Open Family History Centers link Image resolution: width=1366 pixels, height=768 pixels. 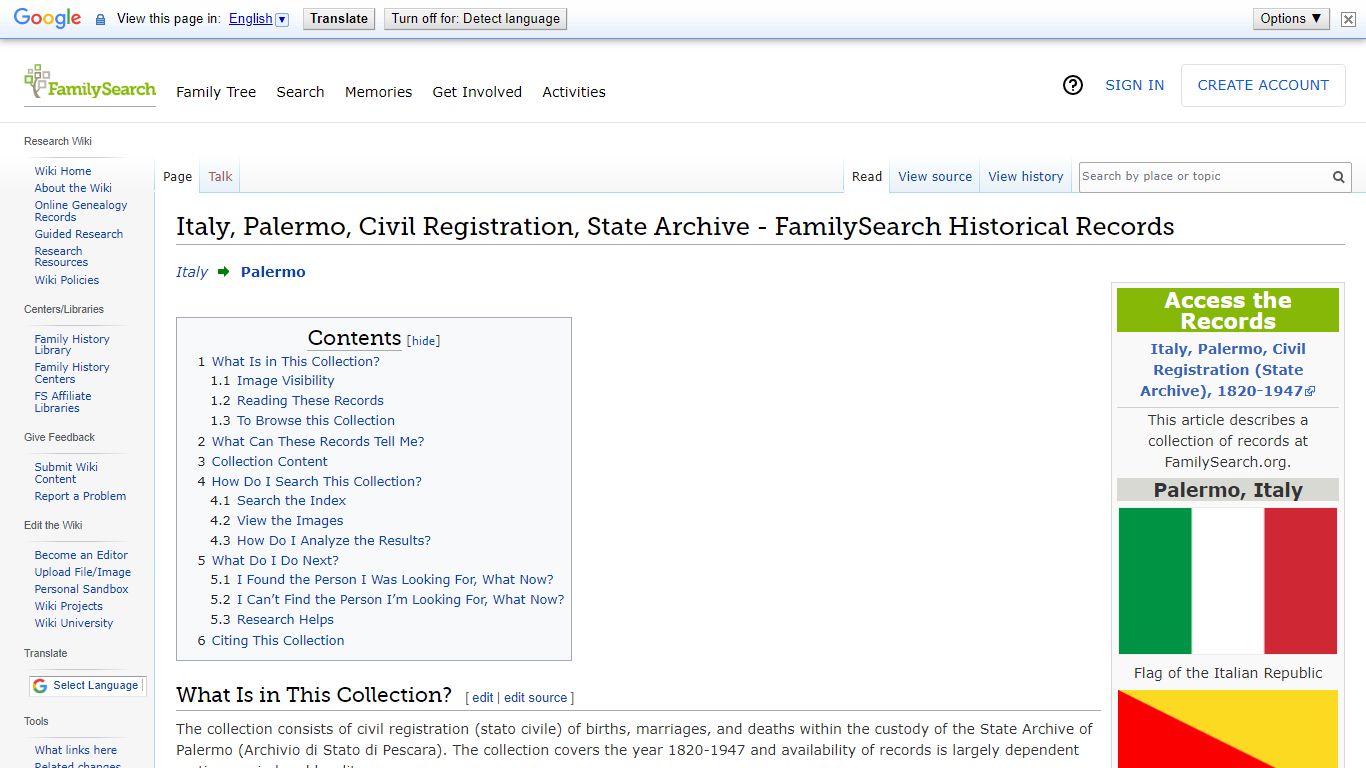click(72, 373)
